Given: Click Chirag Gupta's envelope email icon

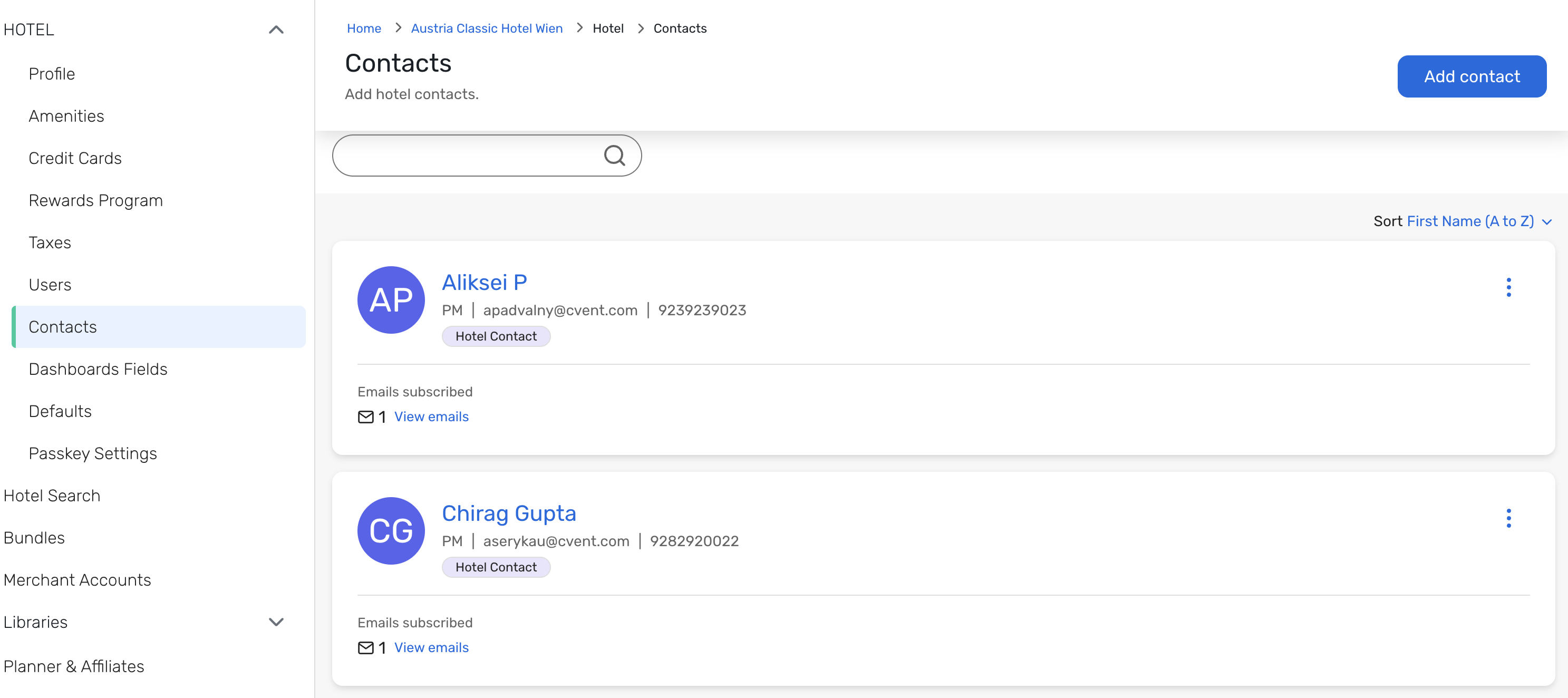Looking at the screenshot, I should (365, 647).
